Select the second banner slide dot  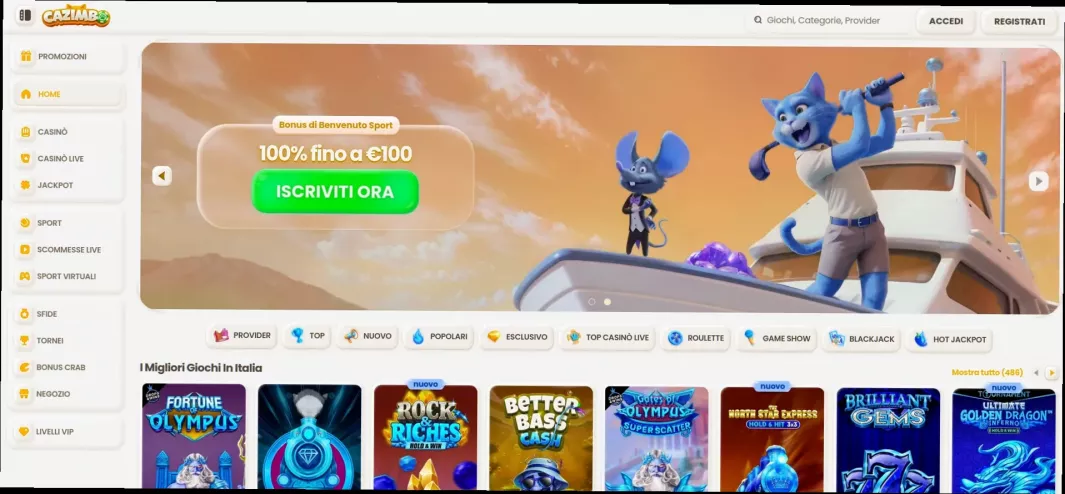point(607,302)
